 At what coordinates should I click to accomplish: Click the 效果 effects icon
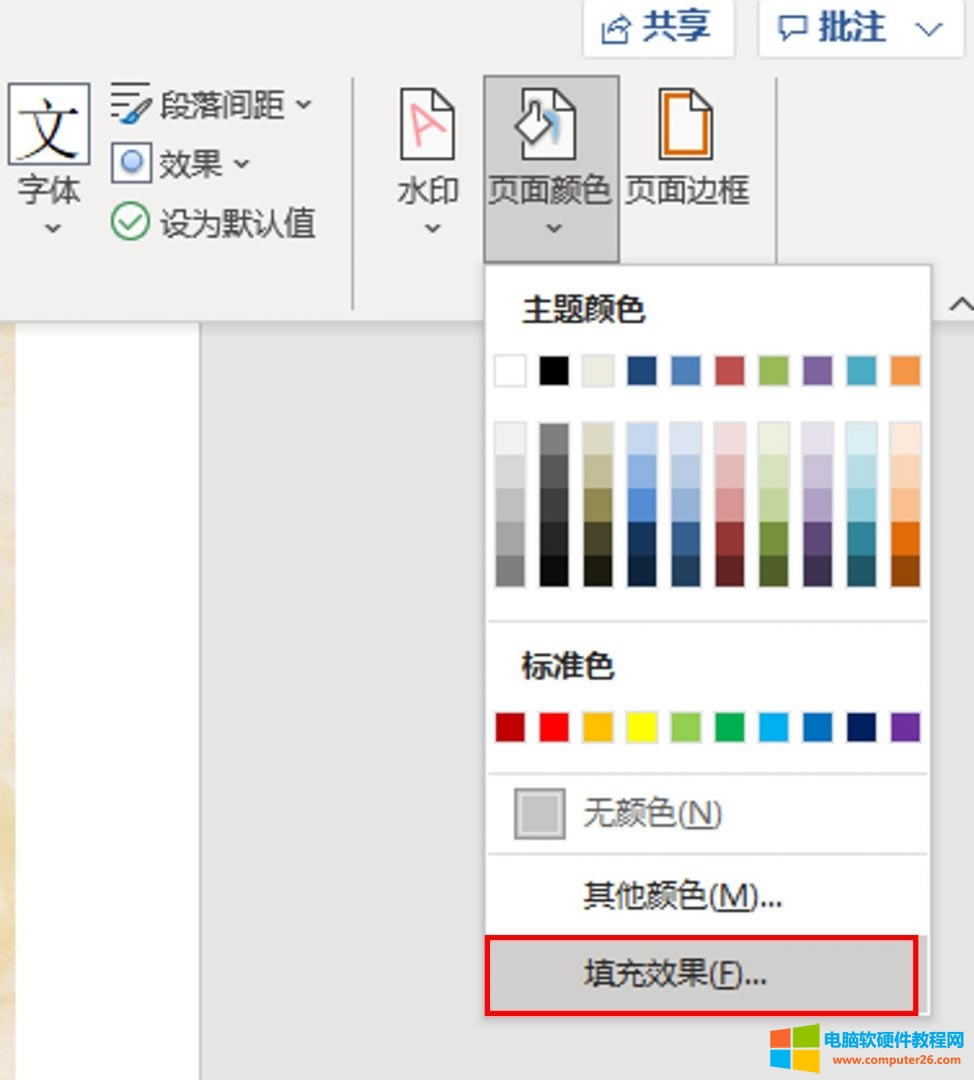(x=131, y=163)
